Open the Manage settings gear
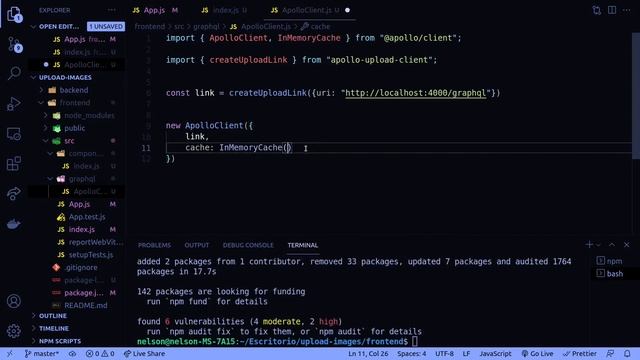Viewport: 640px width, 360px height. pyautogui.click(x=13, y=331)
